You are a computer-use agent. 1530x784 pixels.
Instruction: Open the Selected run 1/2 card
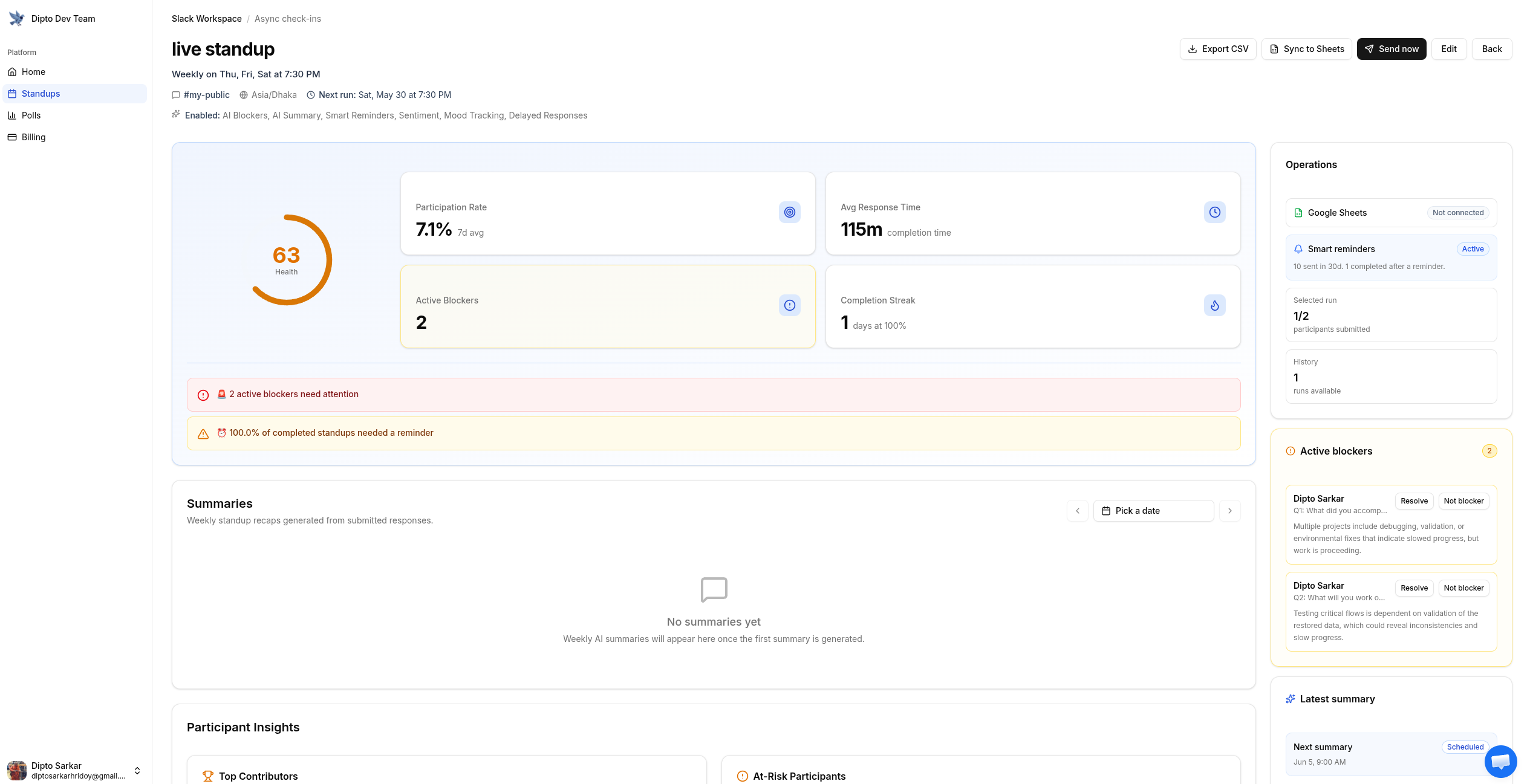1392,315
